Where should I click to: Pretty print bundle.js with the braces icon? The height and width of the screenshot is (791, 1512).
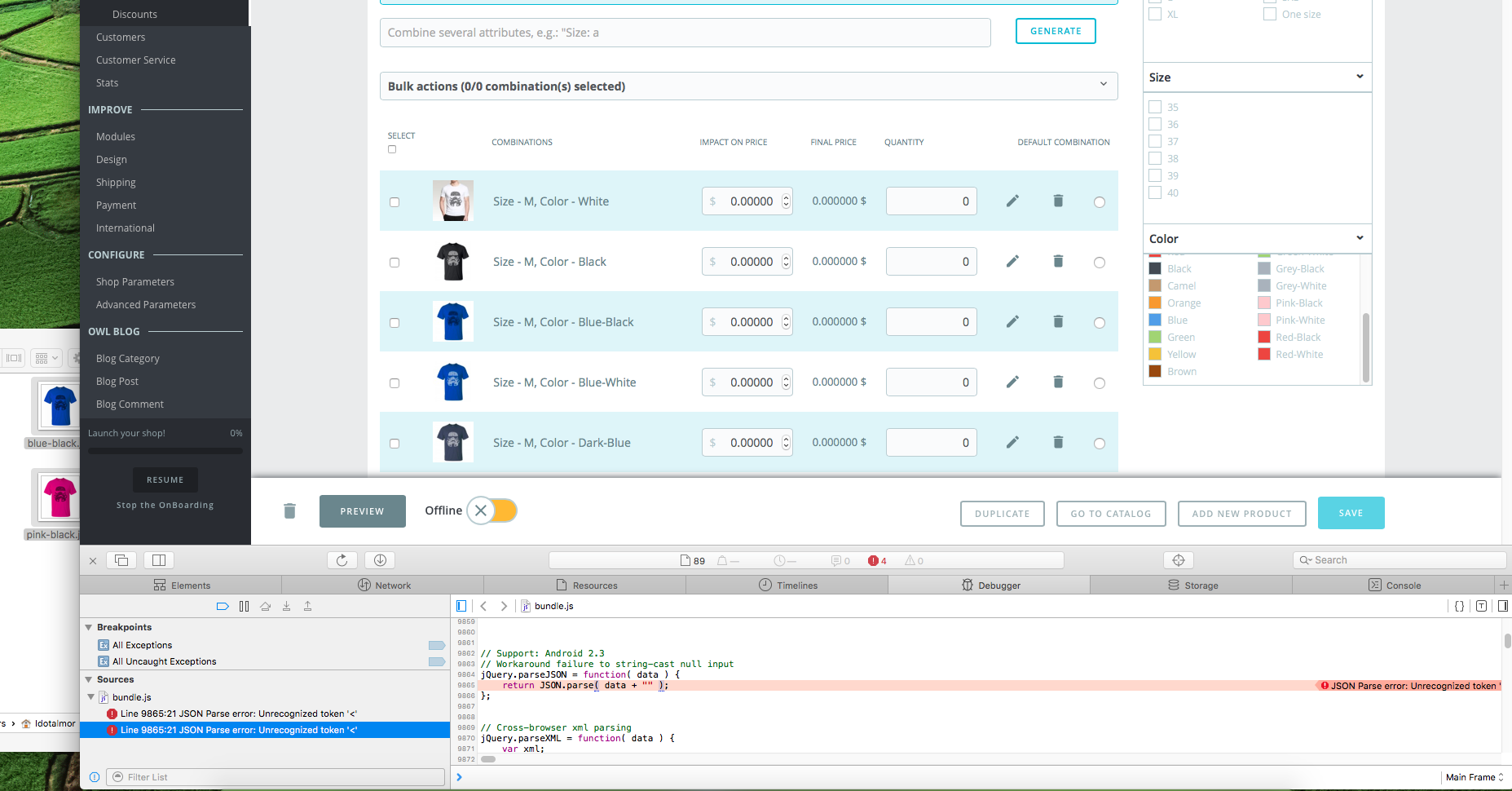[1460, 606]
